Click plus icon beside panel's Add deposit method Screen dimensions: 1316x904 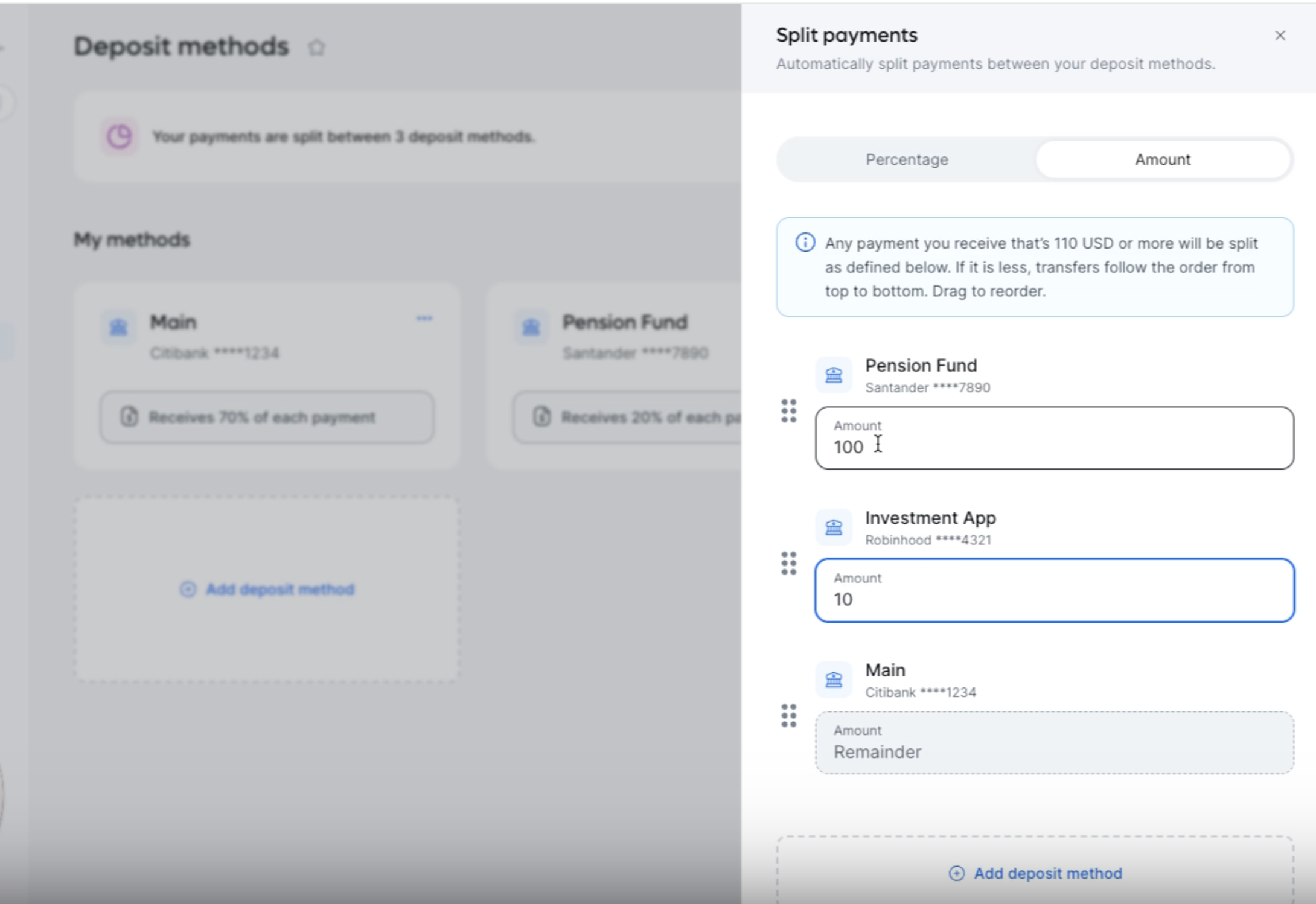point(956,873)
